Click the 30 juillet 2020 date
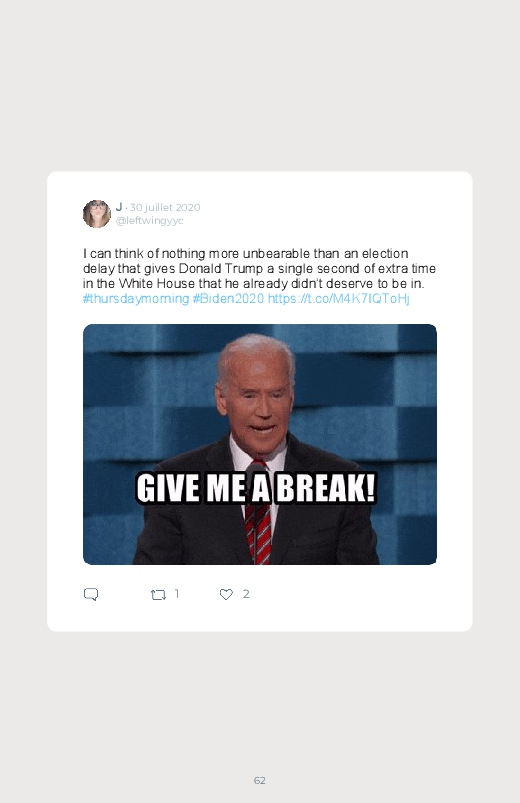The image size is (520, 803). (x=165, y=207)
